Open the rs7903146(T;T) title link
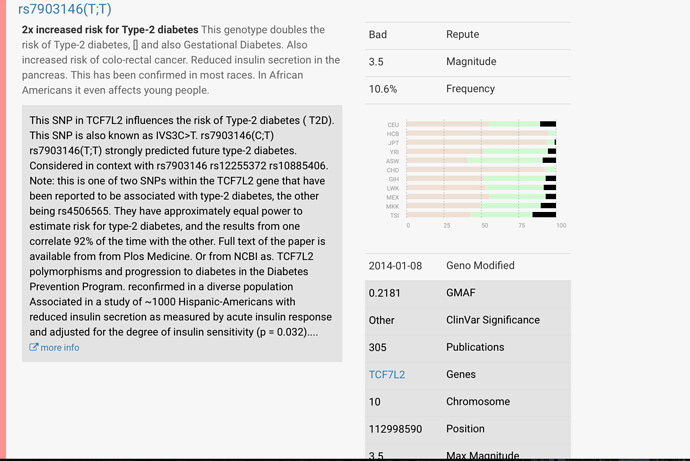690x461 pixels. pos(65,8)
